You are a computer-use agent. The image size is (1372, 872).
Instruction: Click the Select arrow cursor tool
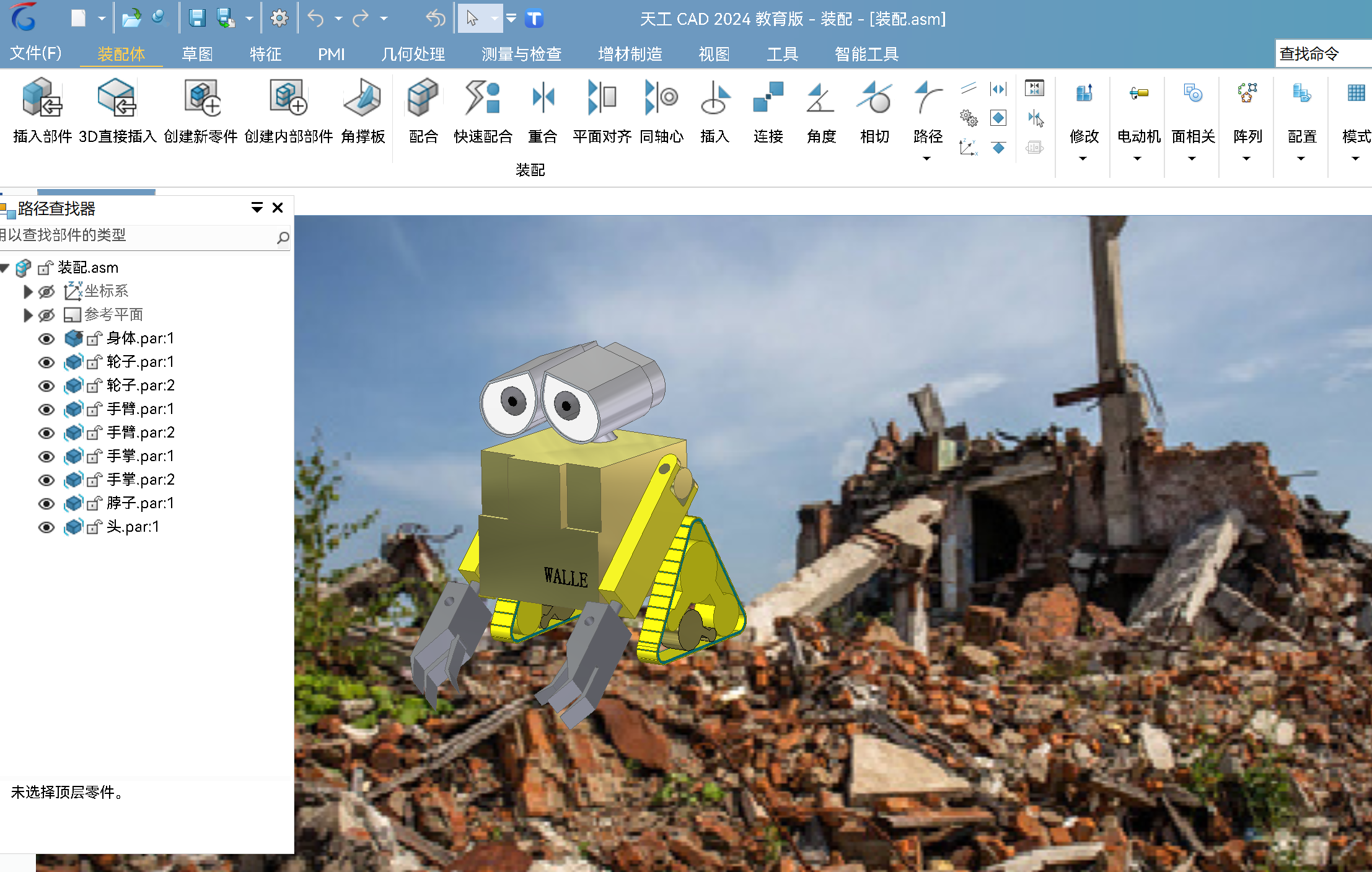[472, 19]
